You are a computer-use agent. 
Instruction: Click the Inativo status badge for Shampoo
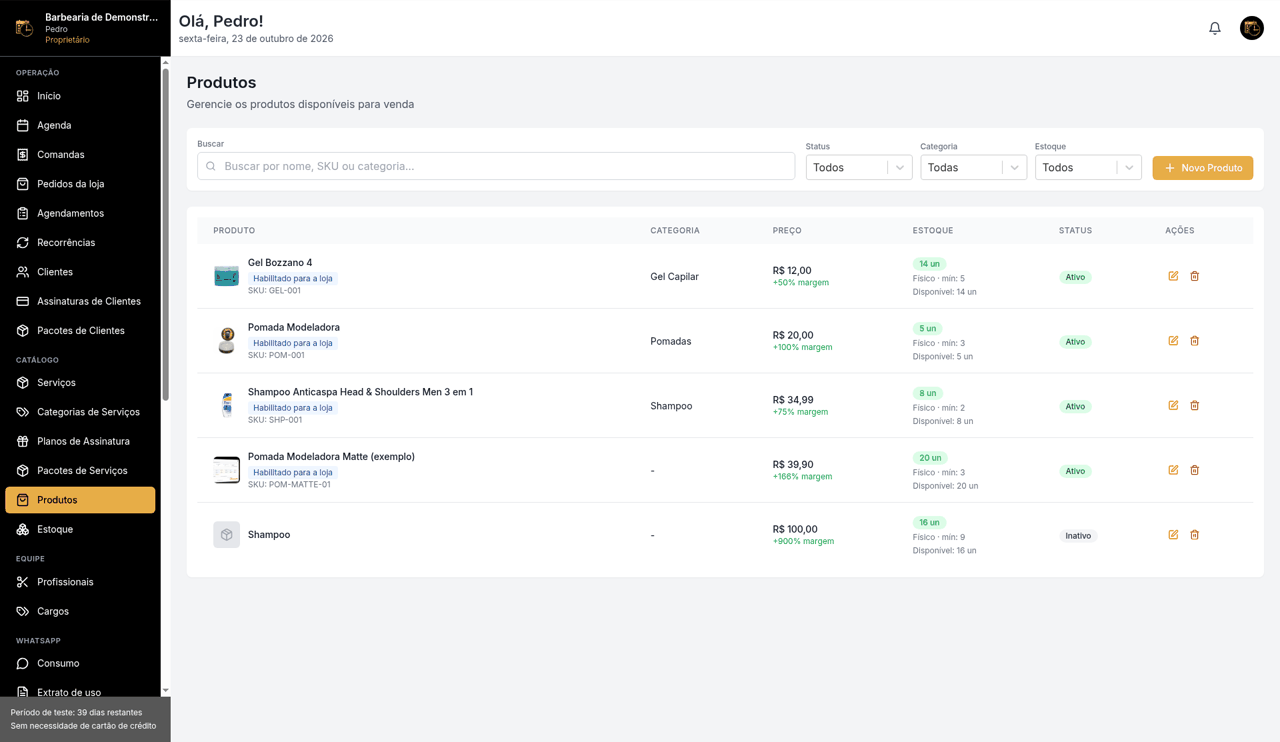pyautogui.click(x=1078, y=536)
